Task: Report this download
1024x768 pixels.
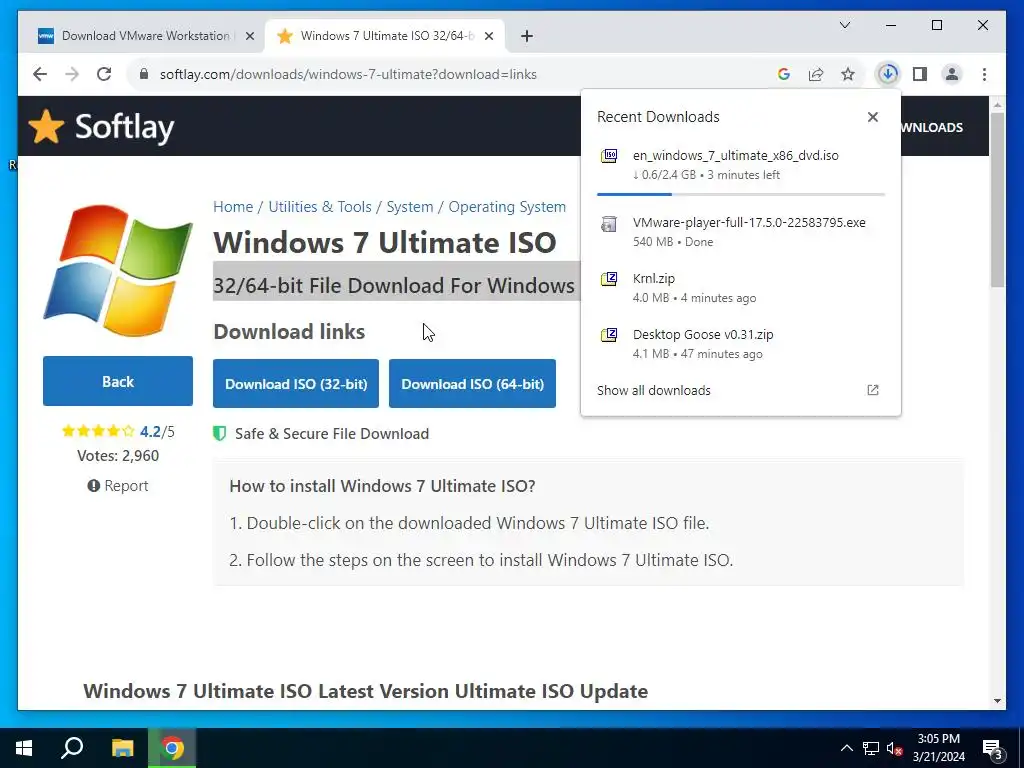Action: coord(118,486)
